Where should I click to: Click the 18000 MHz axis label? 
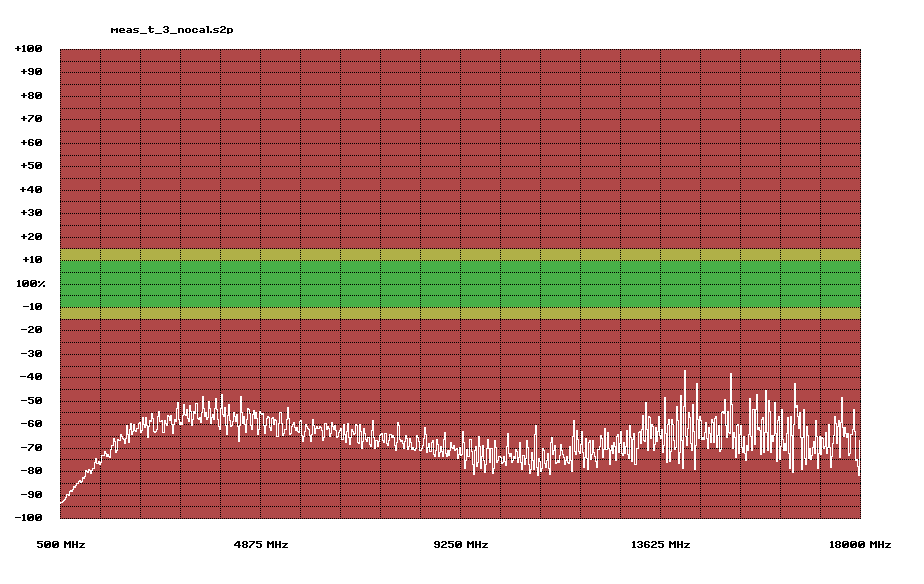[x=863, y=545]
